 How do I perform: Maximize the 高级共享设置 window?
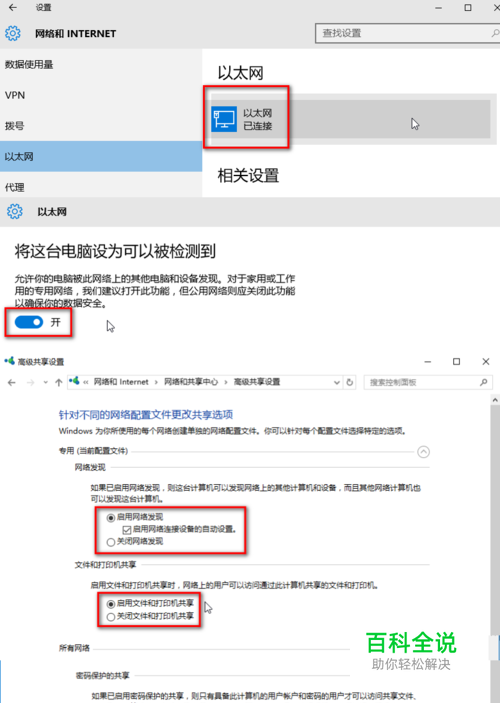click(x=457, y=361)
